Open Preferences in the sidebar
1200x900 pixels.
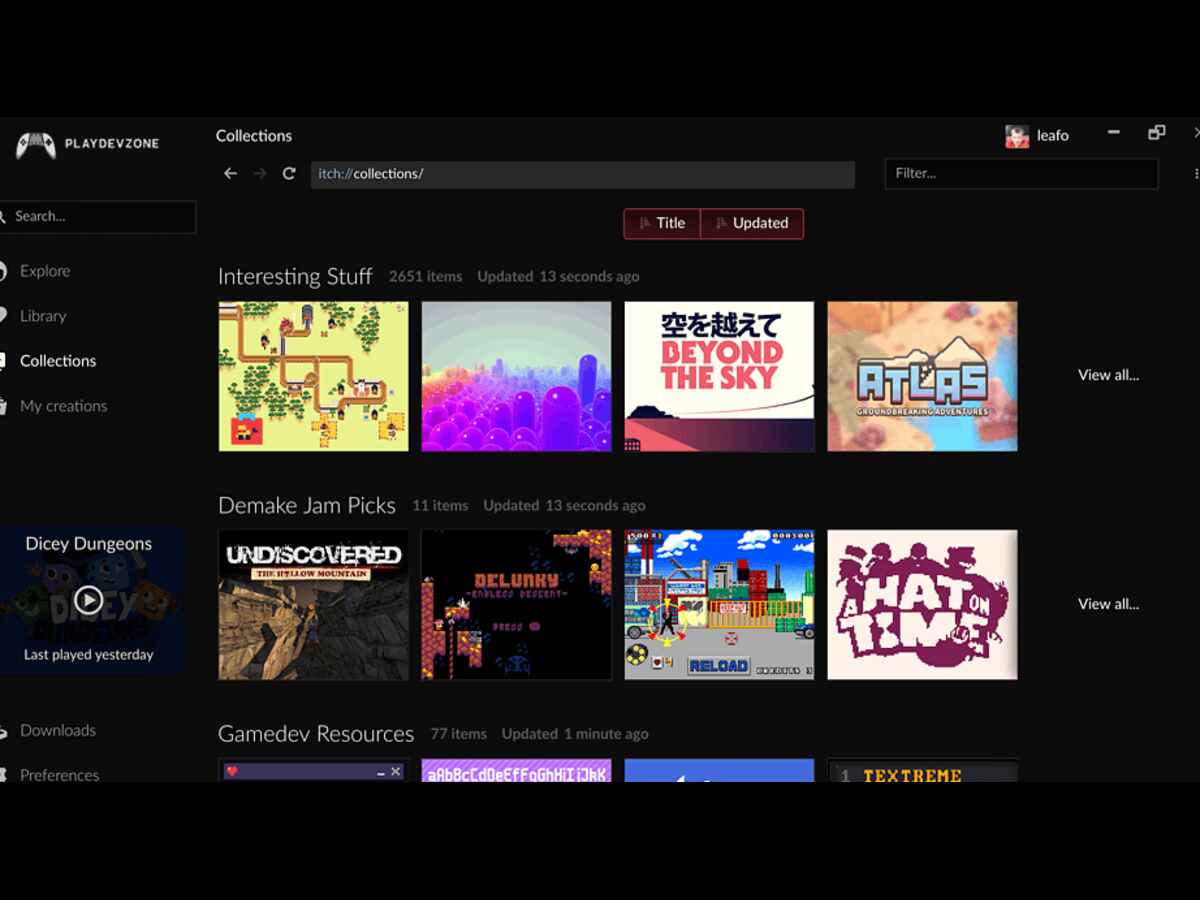(x=59, y=775)
